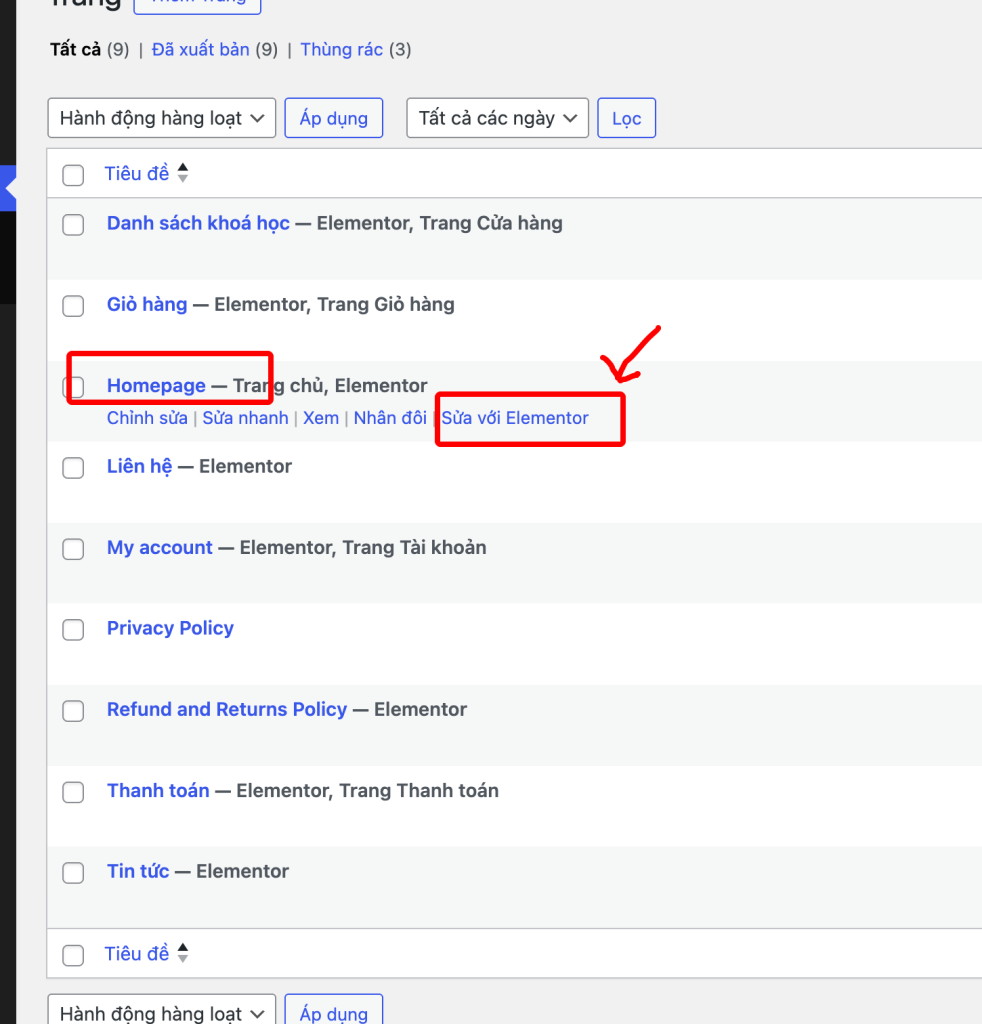
Task: Select the Privacy Policy row checkbox
Action: tap(73, 629)
